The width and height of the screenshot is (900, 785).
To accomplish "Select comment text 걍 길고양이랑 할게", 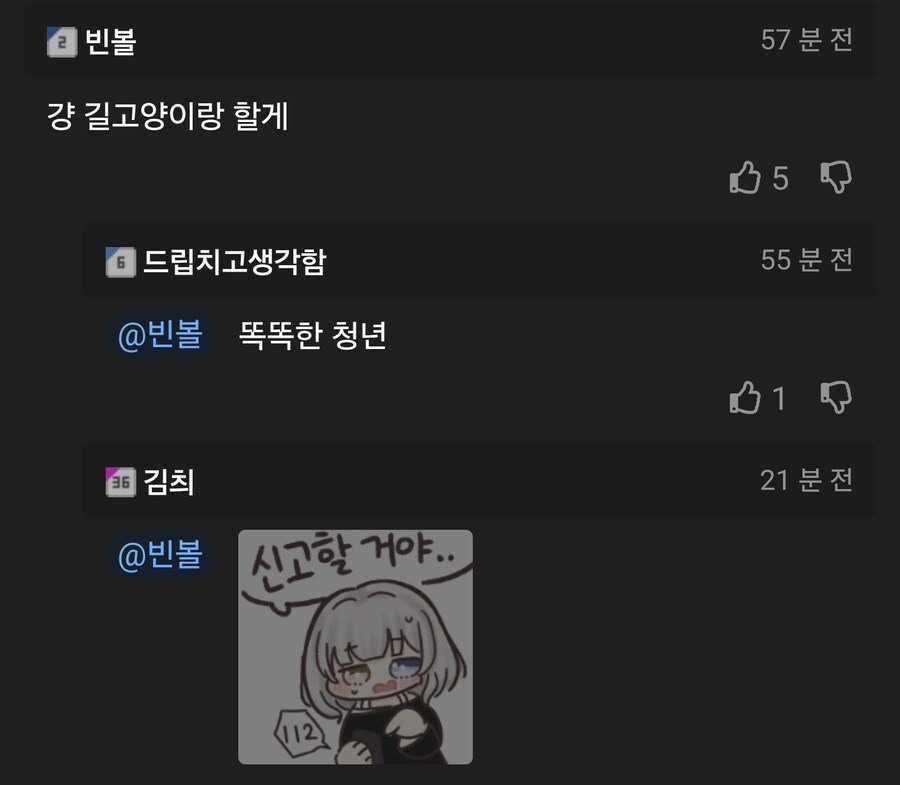I will click(x=168, y=116).
